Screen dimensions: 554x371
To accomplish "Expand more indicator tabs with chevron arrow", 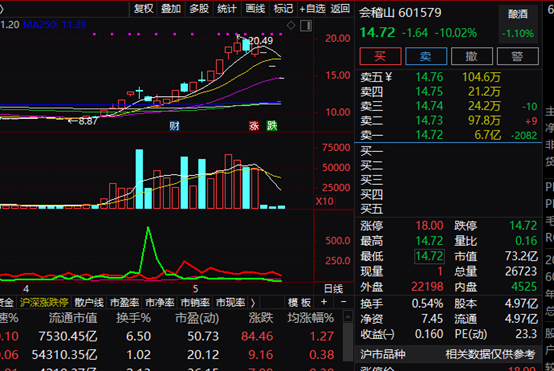I will (x=253, y=303).
